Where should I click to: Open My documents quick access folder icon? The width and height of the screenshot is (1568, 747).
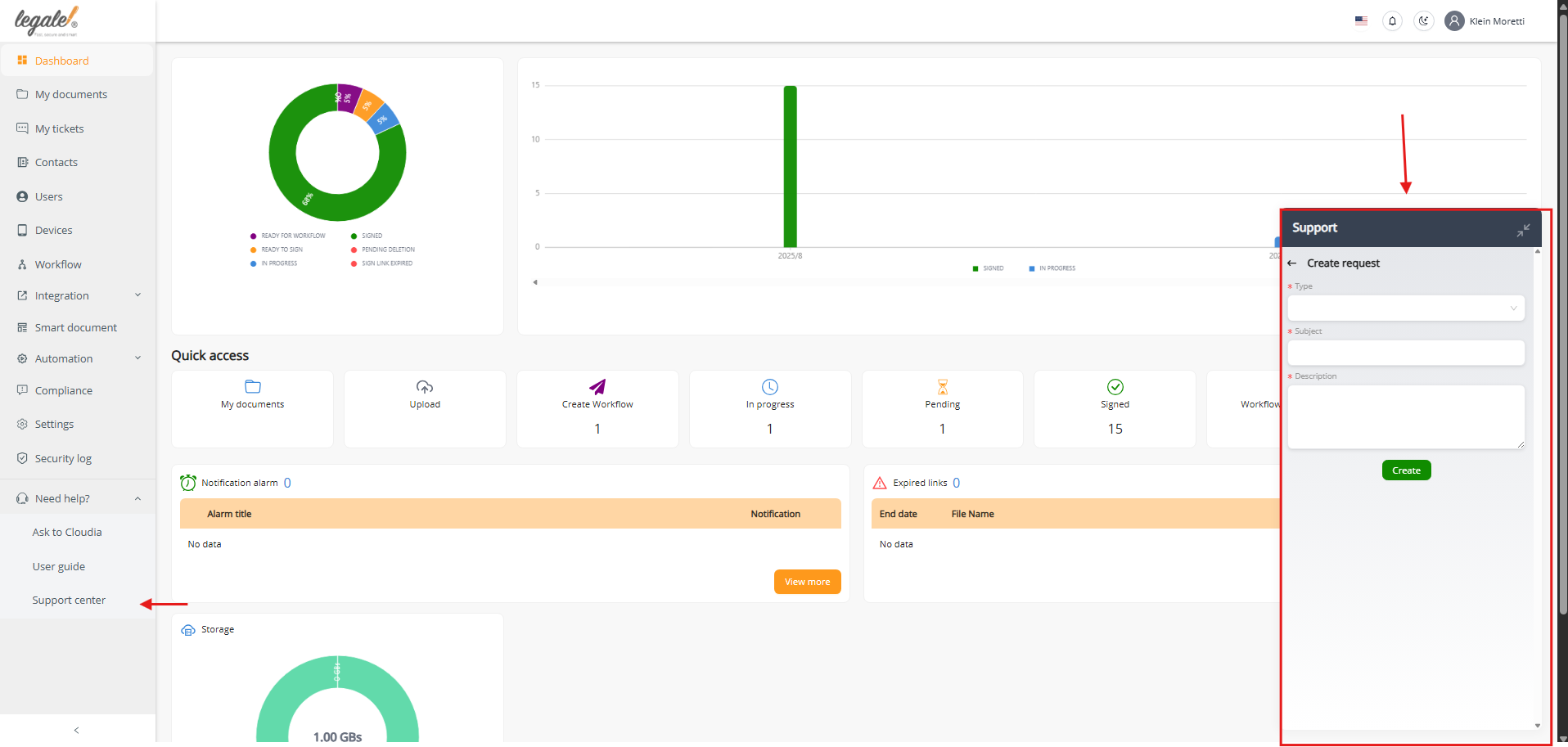click(253, 387)
